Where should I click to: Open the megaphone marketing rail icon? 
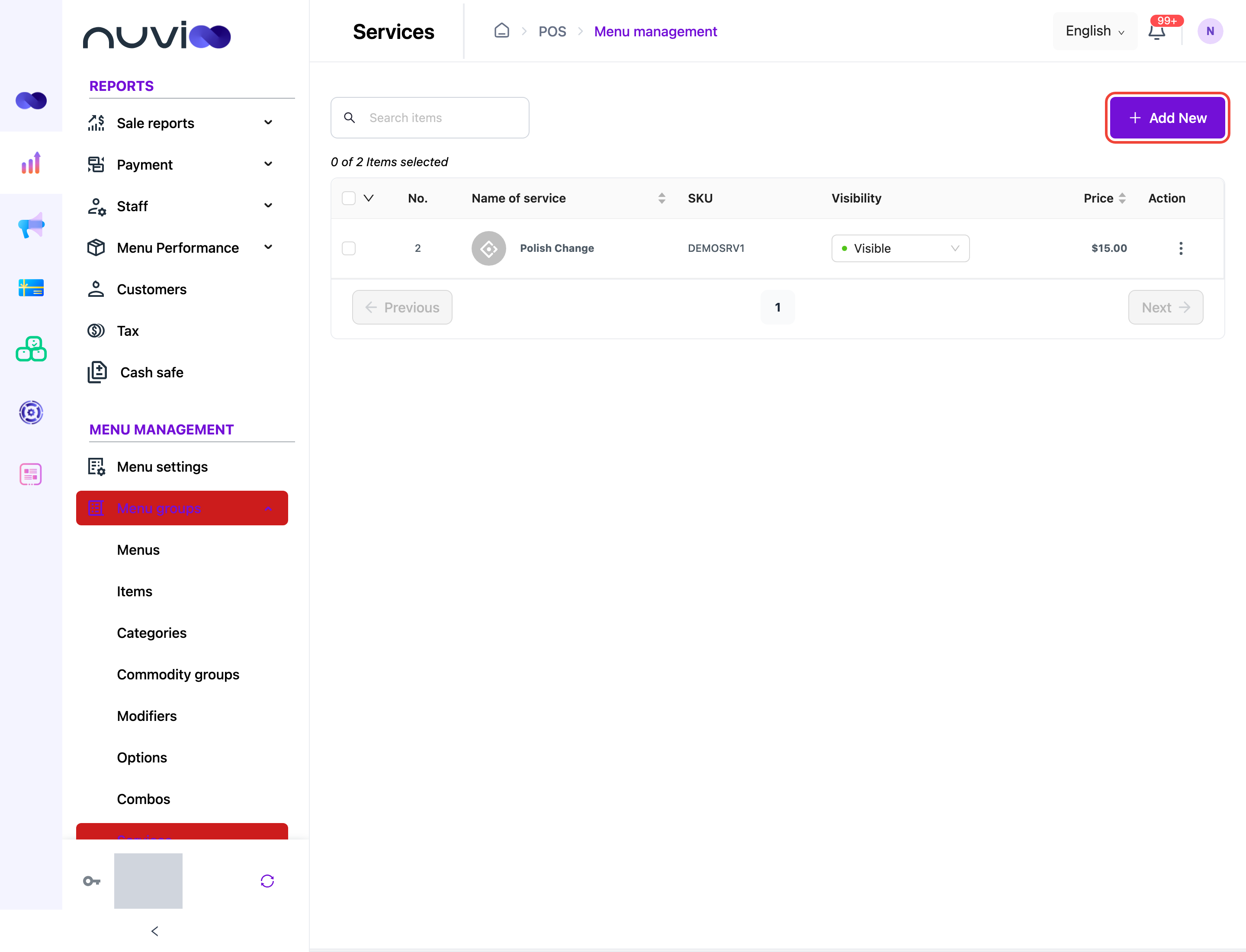point(31,225)
